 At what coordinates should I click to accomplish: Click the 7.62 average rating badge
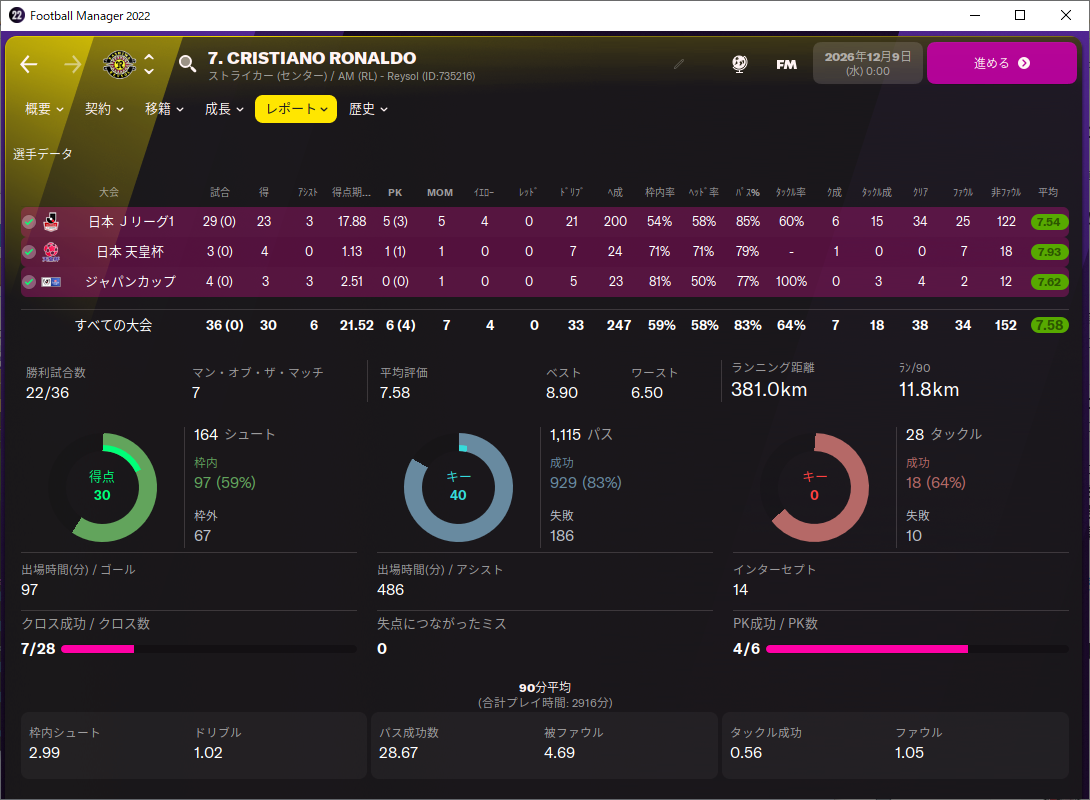tap(1049, 281)
